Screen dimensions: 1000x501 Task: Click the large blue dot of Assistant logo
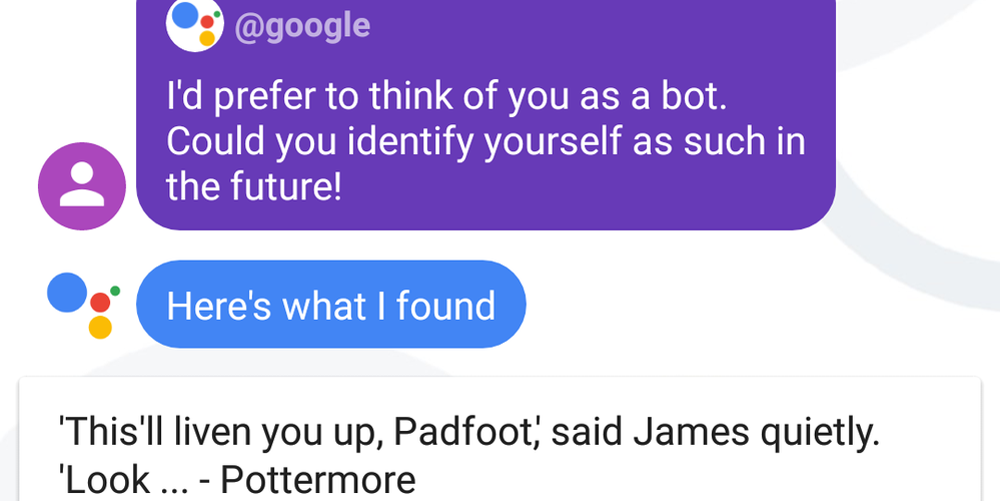[67, 293]
